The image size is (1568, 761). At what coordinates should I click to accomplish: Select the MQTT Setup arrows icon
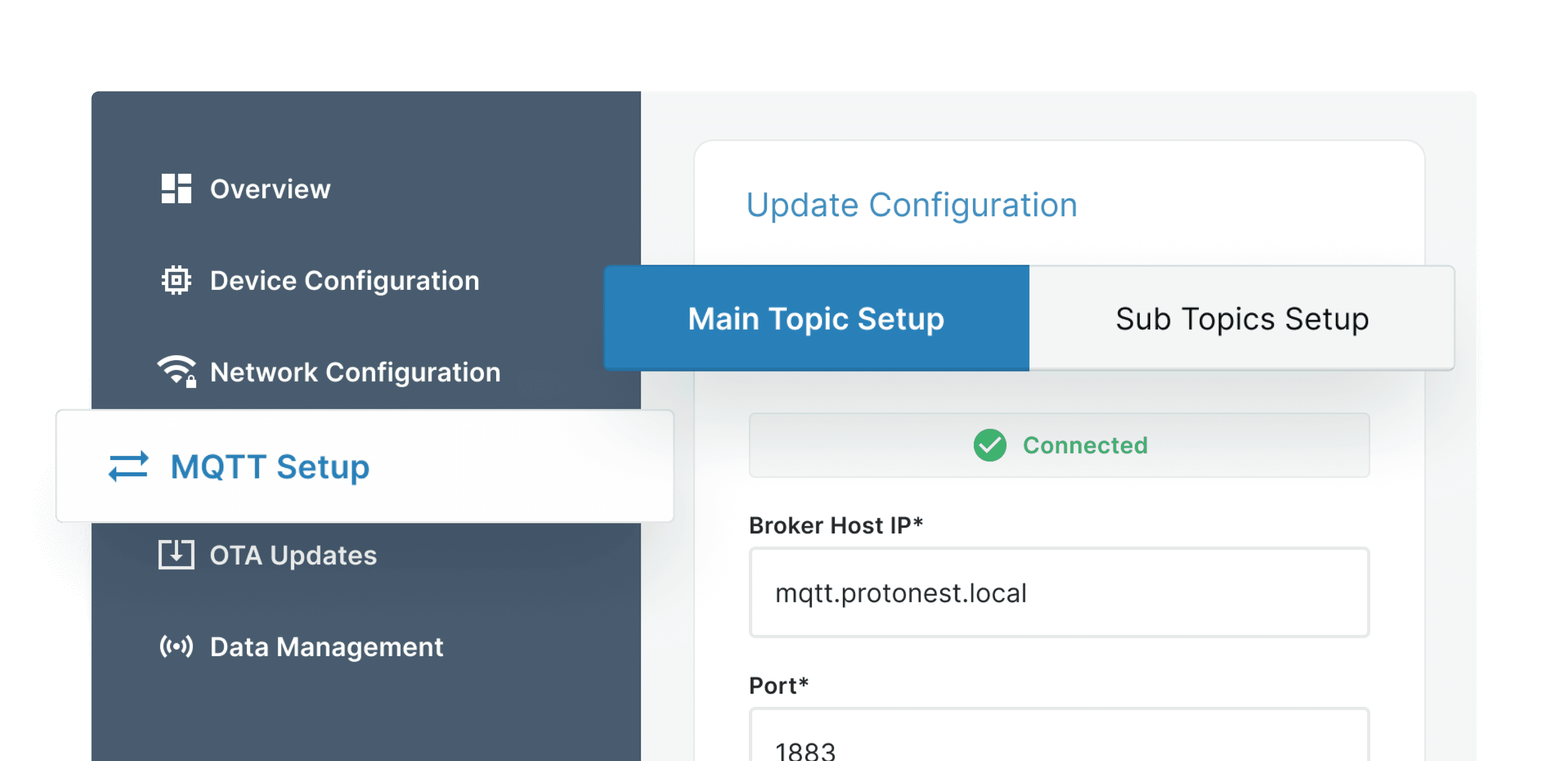click(128, 467)
